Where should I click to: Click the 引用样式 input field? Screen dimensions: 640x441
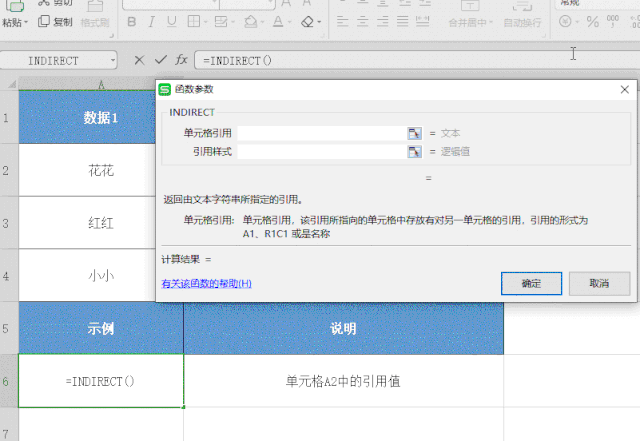click(x=322, y=151)
